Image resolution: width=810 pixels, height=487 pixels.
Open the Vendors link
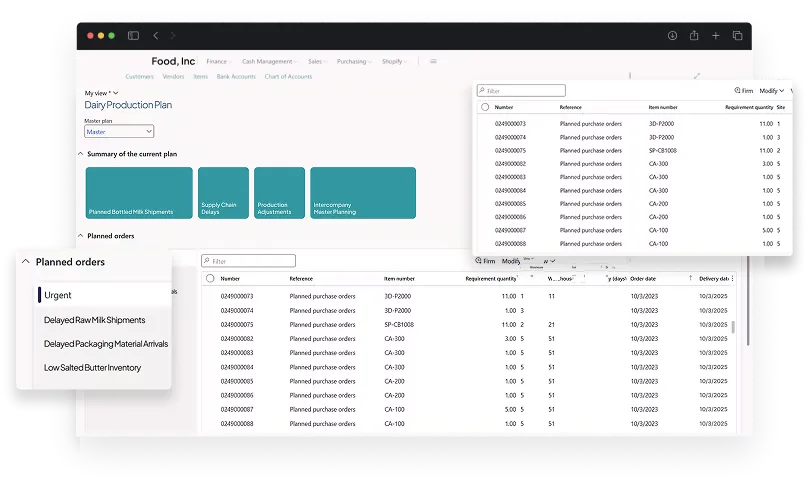click(x=173, y=77)
